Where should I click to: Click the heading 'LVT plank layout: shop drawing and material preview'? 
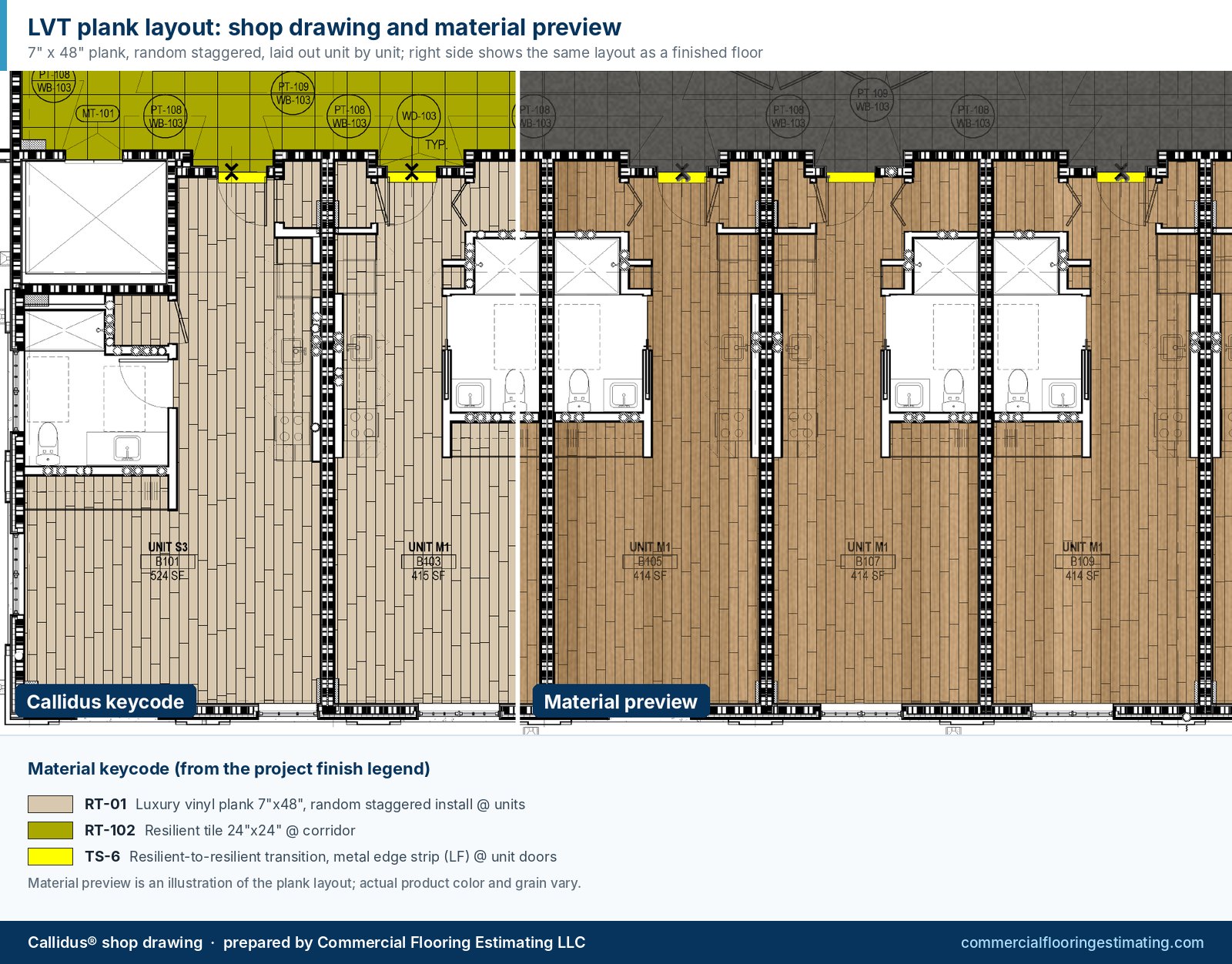coord(324,27)
